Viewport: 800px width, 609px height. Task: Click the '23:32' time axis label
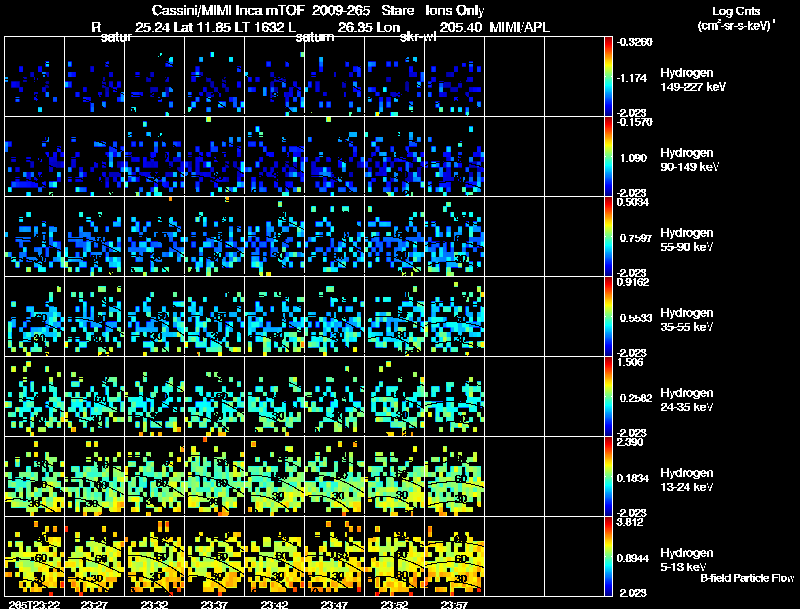click(x=154, y=604)
